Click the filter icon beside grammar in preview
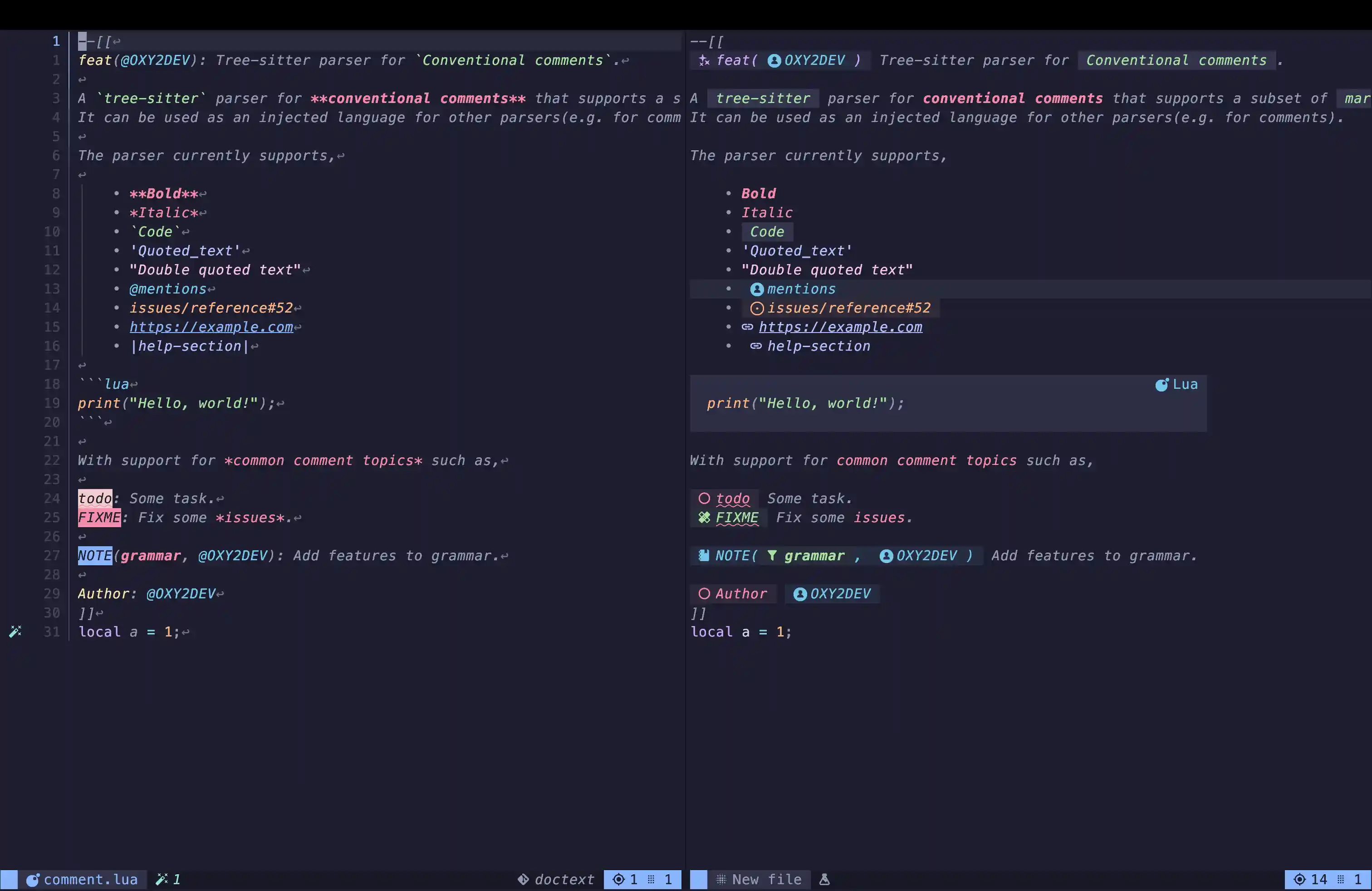The image size is (1372, 891). click(x=772, y=556)
